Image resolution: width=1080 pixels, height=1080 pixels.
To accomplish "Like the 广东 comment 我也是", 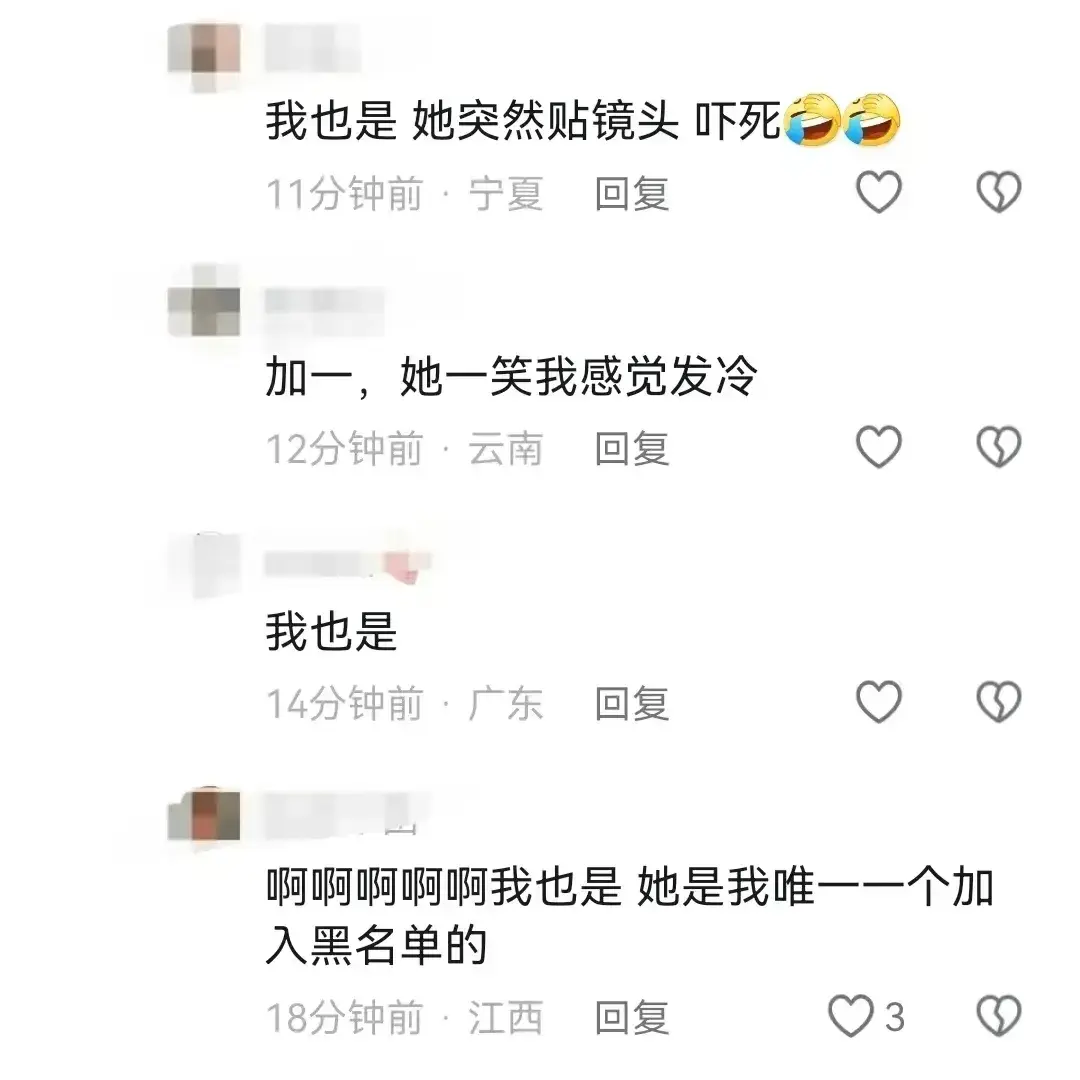I will [x=878, y=702].
